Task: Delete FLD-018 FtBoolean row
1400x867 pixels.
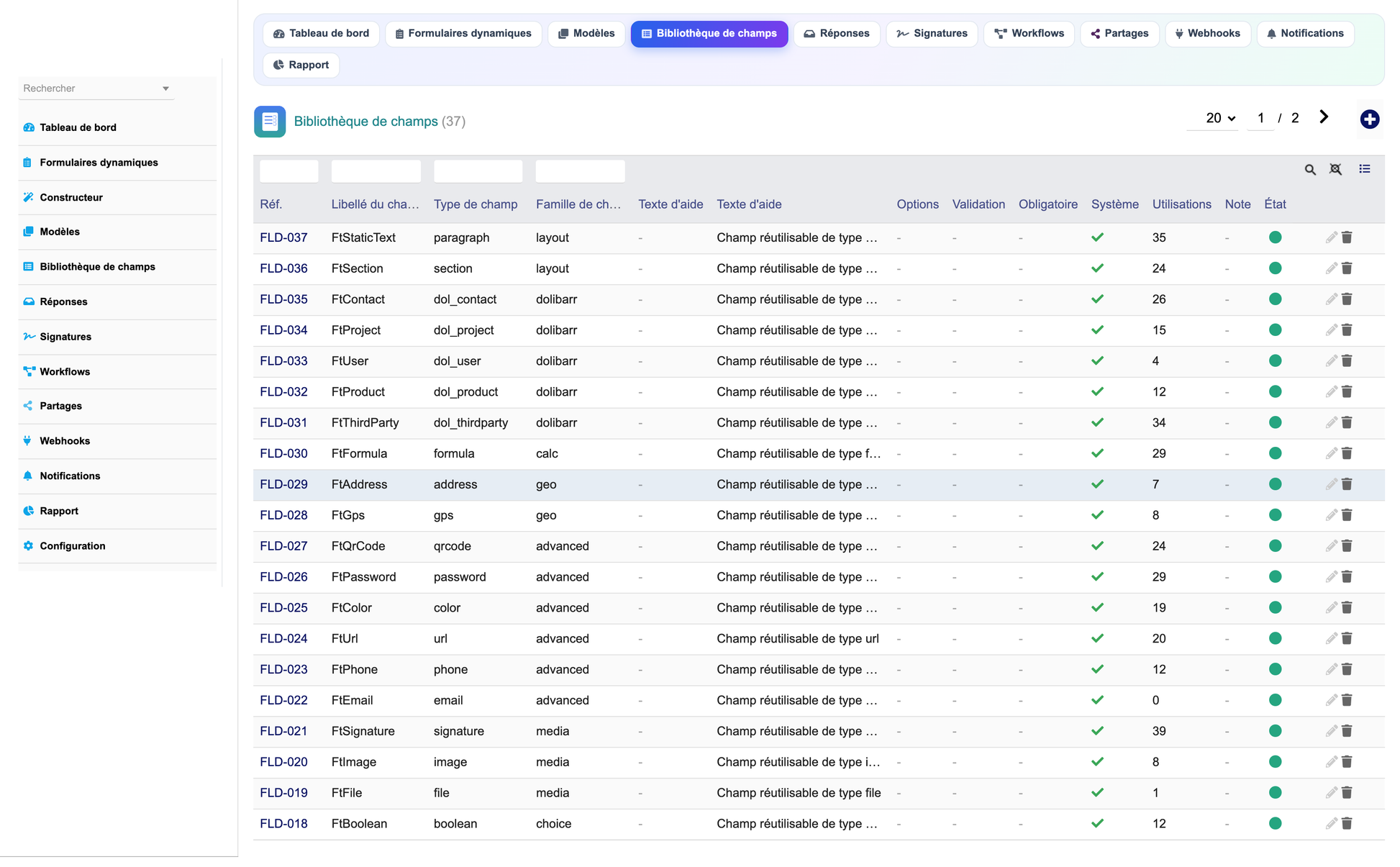Action: click(x=1347, y=824)
